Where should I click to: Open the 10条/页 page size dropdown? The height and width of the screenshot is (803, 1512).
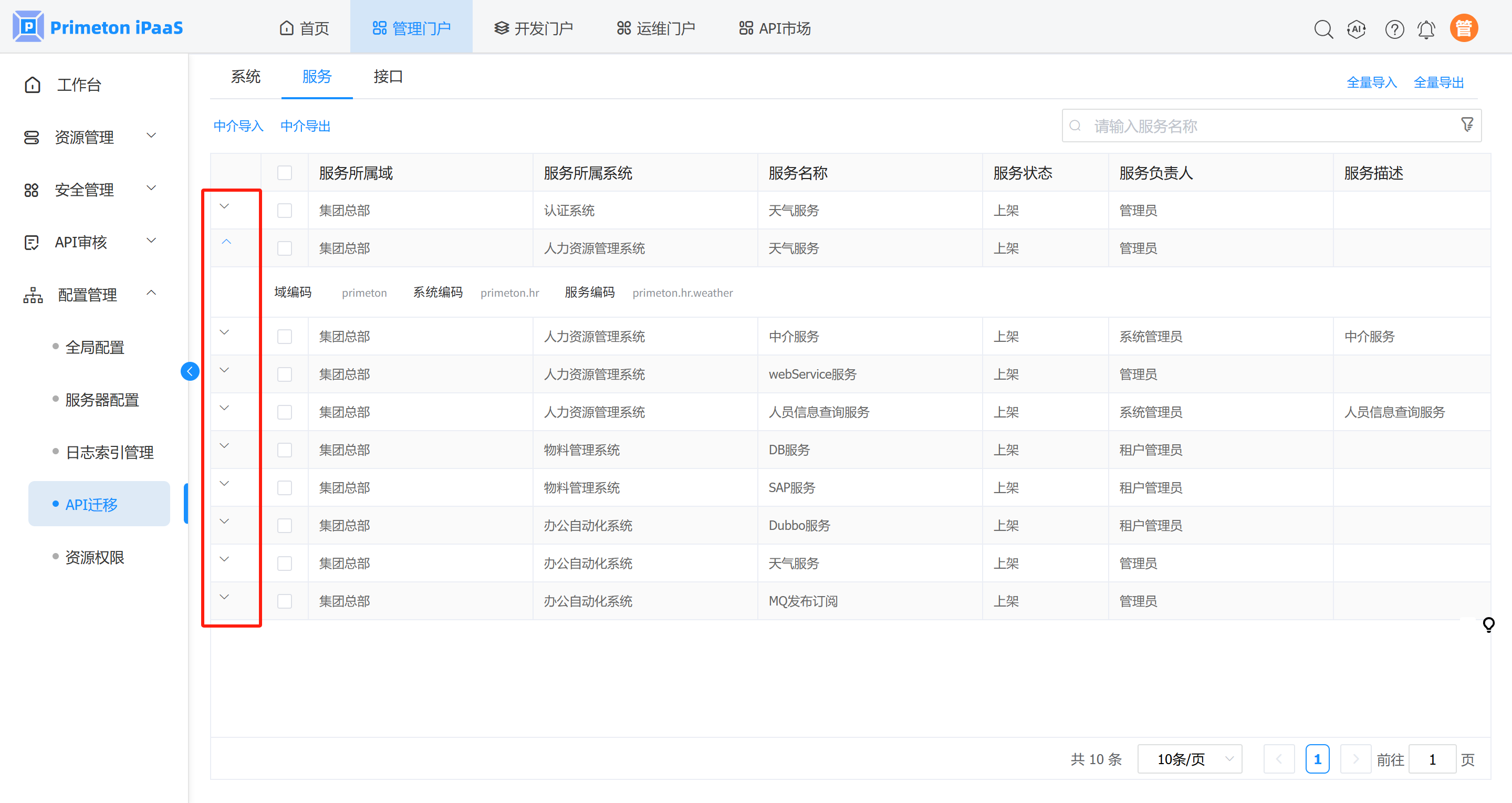(x=1189, y=759)
